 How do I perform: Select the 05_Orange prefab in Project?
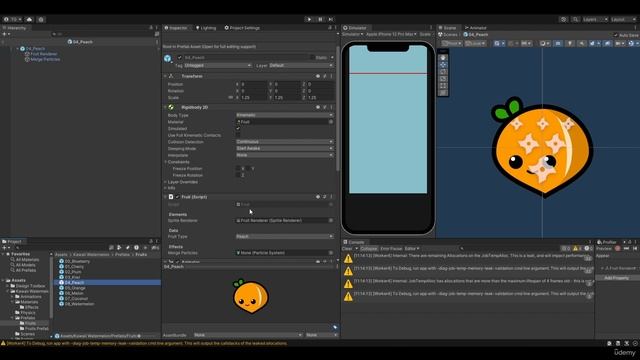pos(75,288)
